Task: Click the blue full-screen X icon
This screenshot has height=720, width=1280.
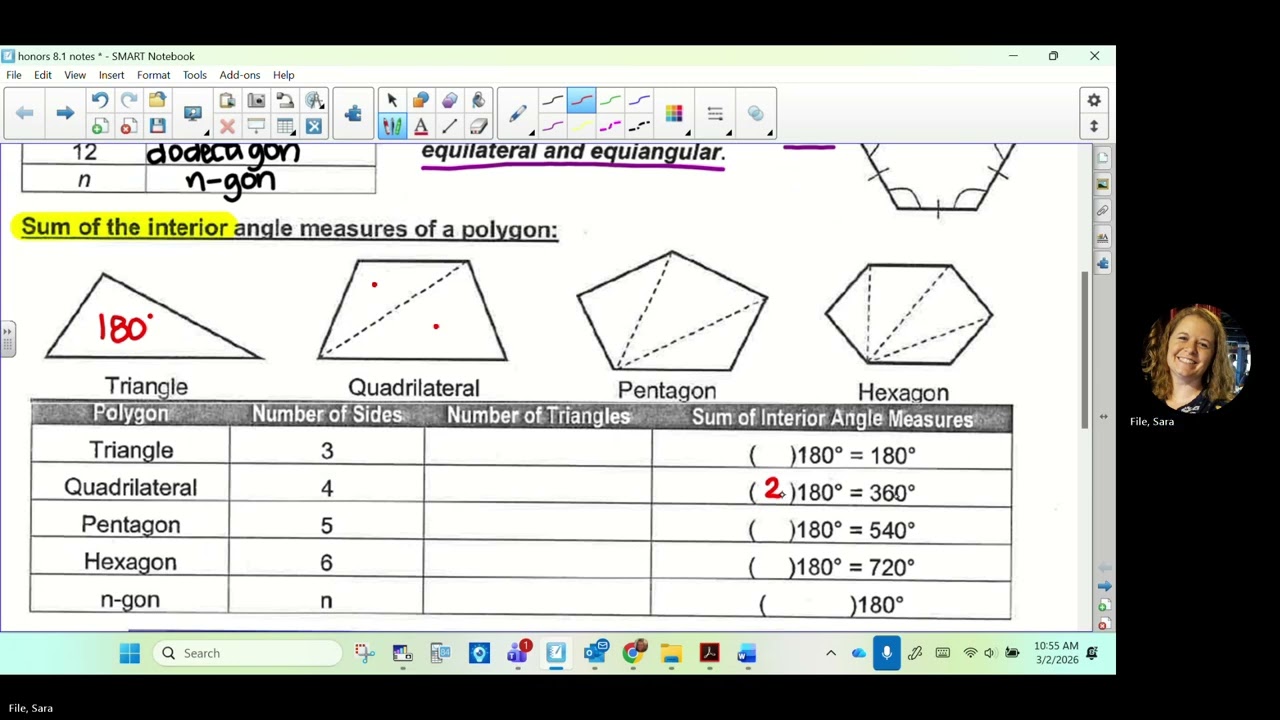Action: [314, 126]
